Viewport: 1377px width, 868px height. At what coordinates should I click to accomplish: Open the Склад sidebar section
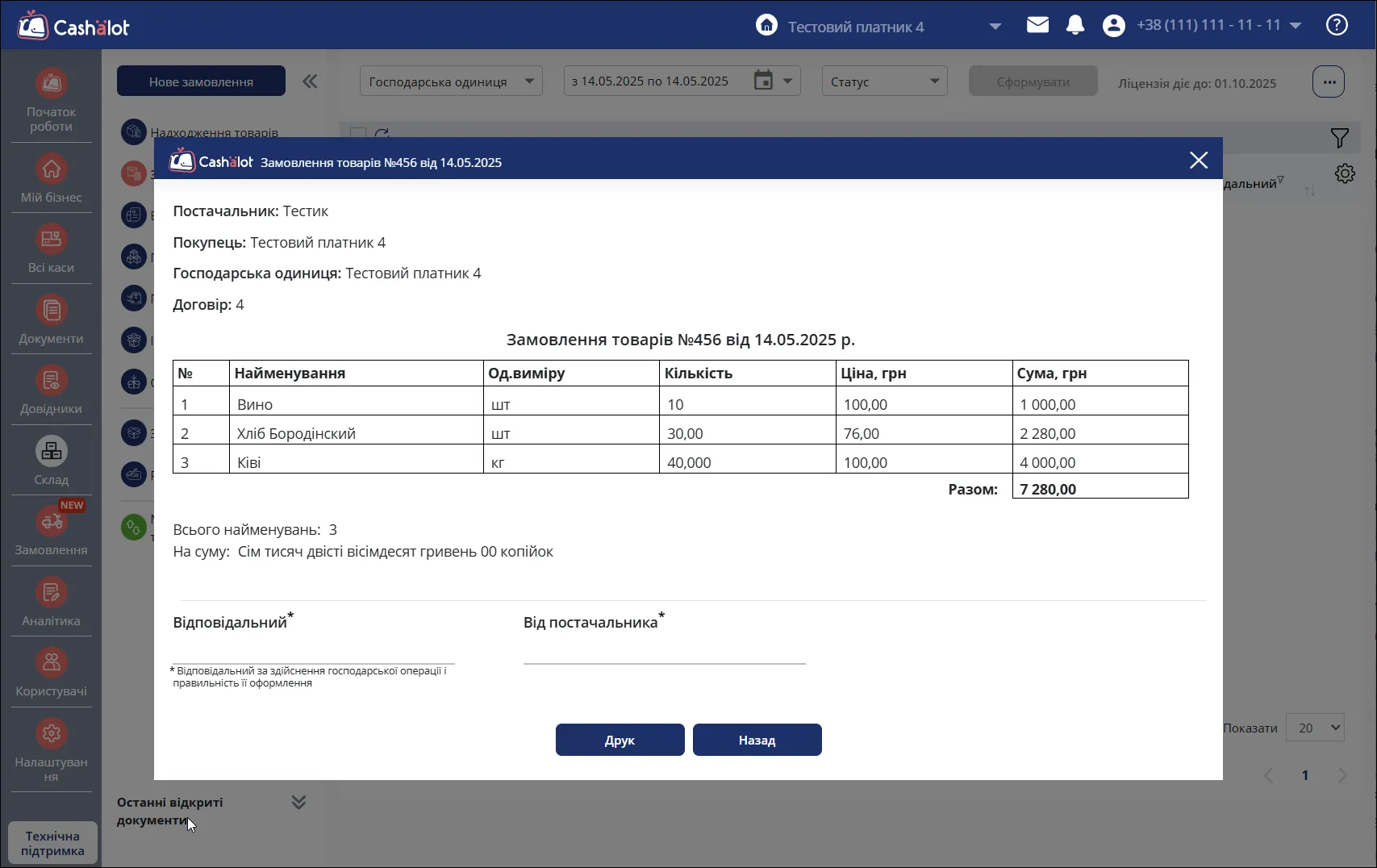[x=51, y=461]
